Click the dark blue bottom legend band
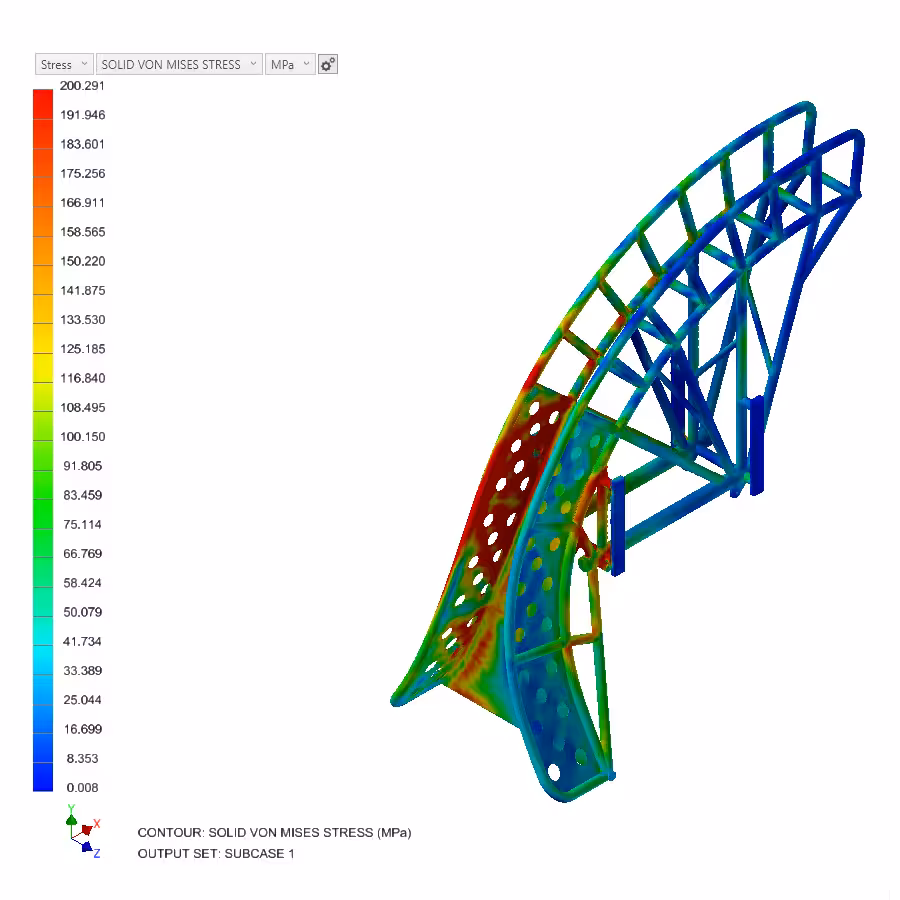Viewport: 900px width, 900px height. tap(43, 777)
